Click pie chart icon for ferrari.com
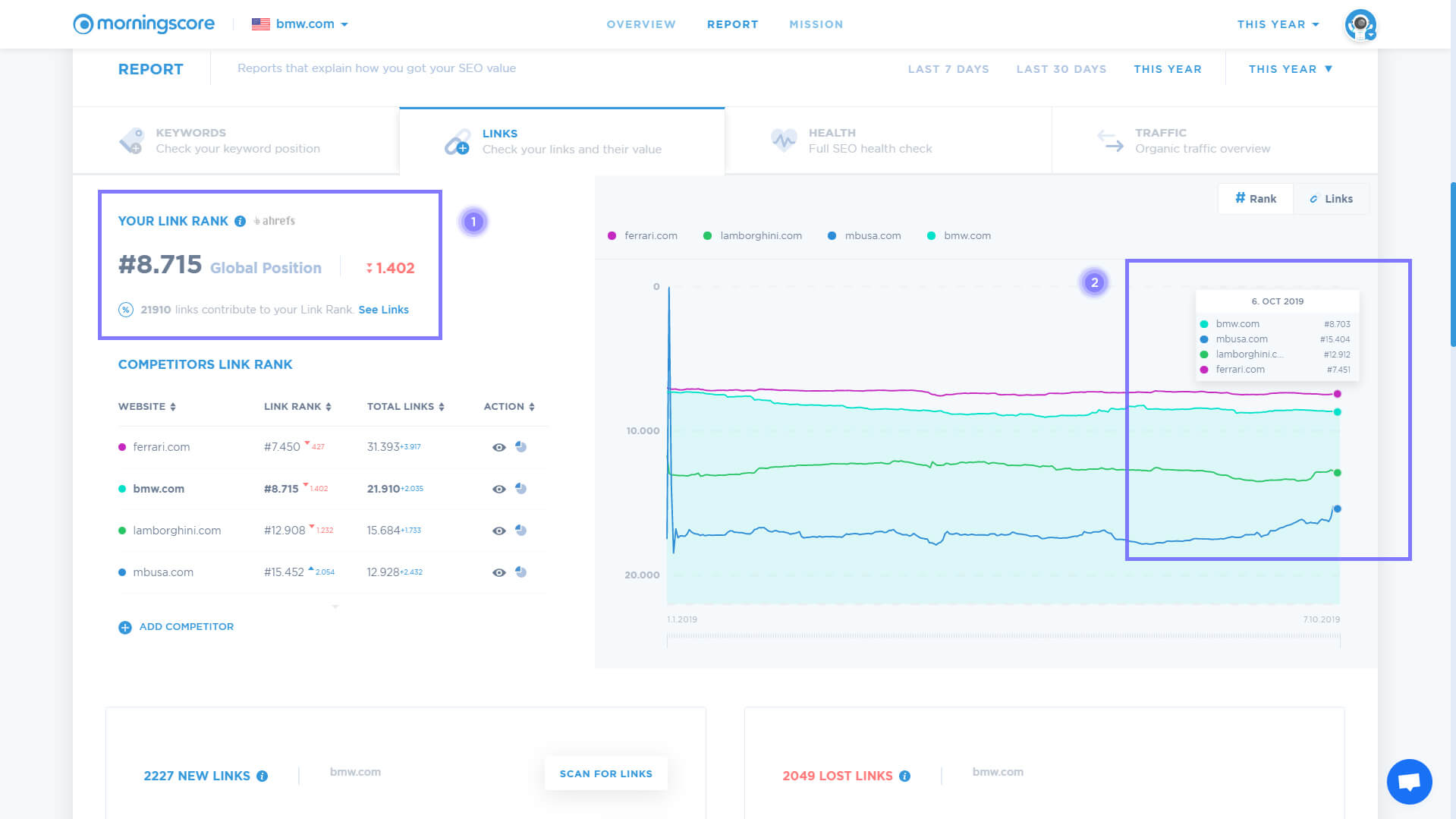The height and width of the screenshot is (819, 1456). click(x=521, y=447)
